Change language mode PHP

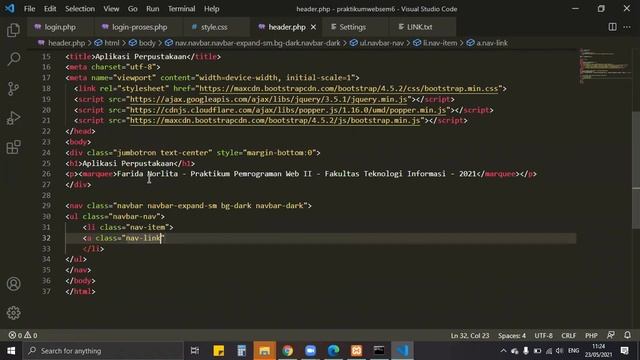(x=591, y=336)
